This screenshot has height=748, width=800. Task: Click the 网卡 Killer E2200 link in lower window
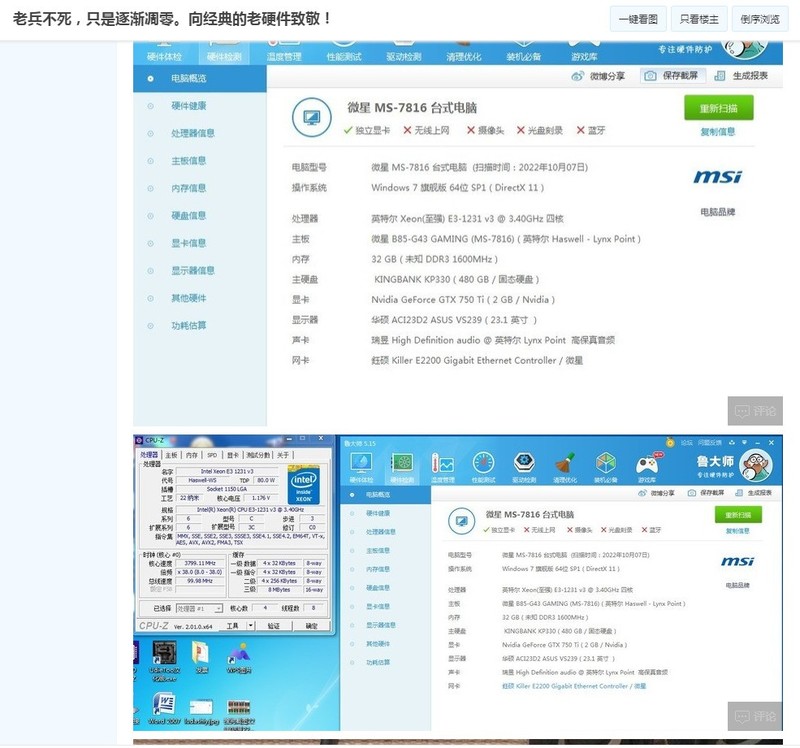click(574, 686)
